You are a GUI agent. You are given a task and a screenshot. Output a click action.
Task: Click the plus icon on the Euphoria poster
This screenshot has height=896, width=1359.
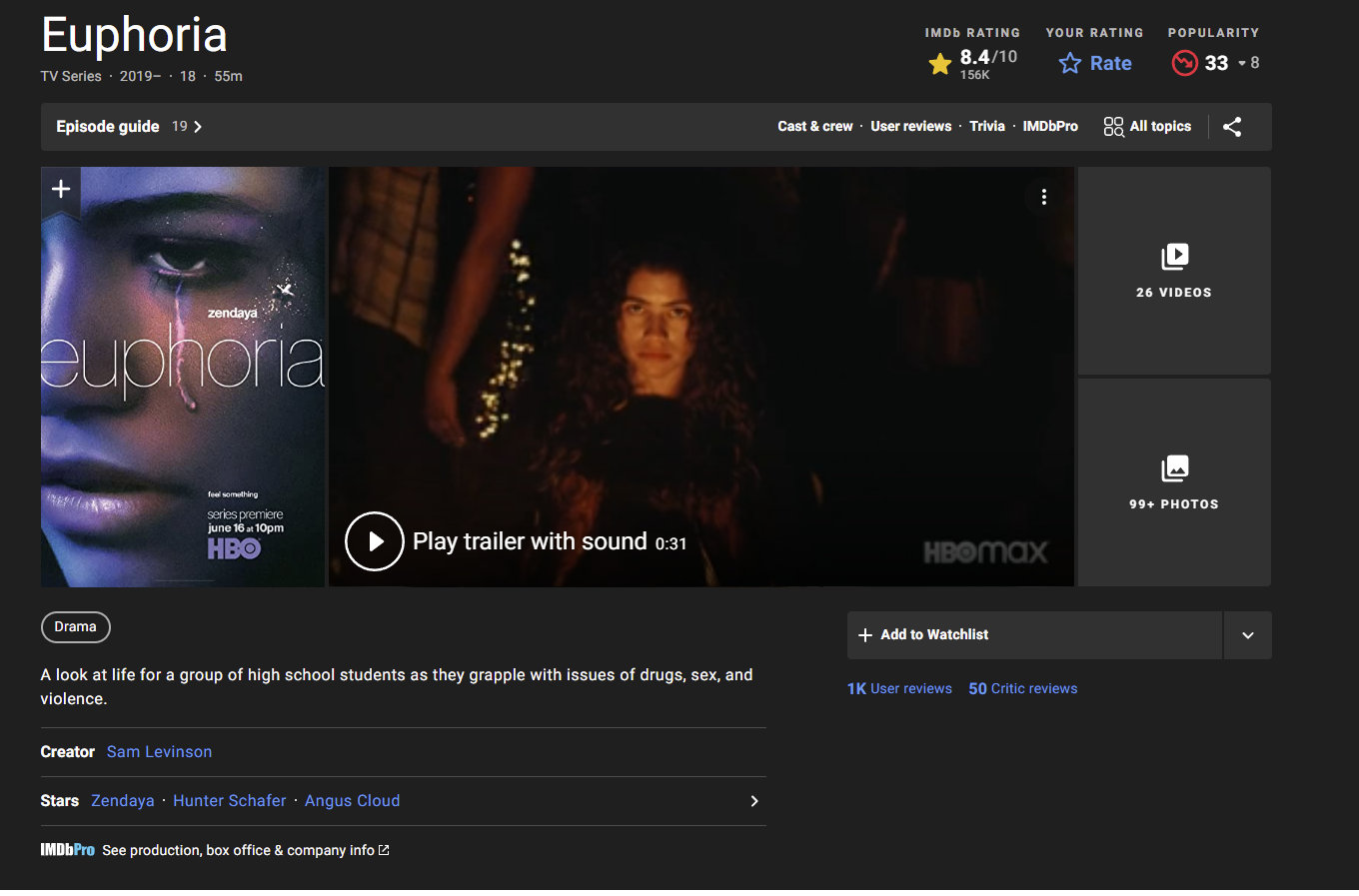pos(61,189)
